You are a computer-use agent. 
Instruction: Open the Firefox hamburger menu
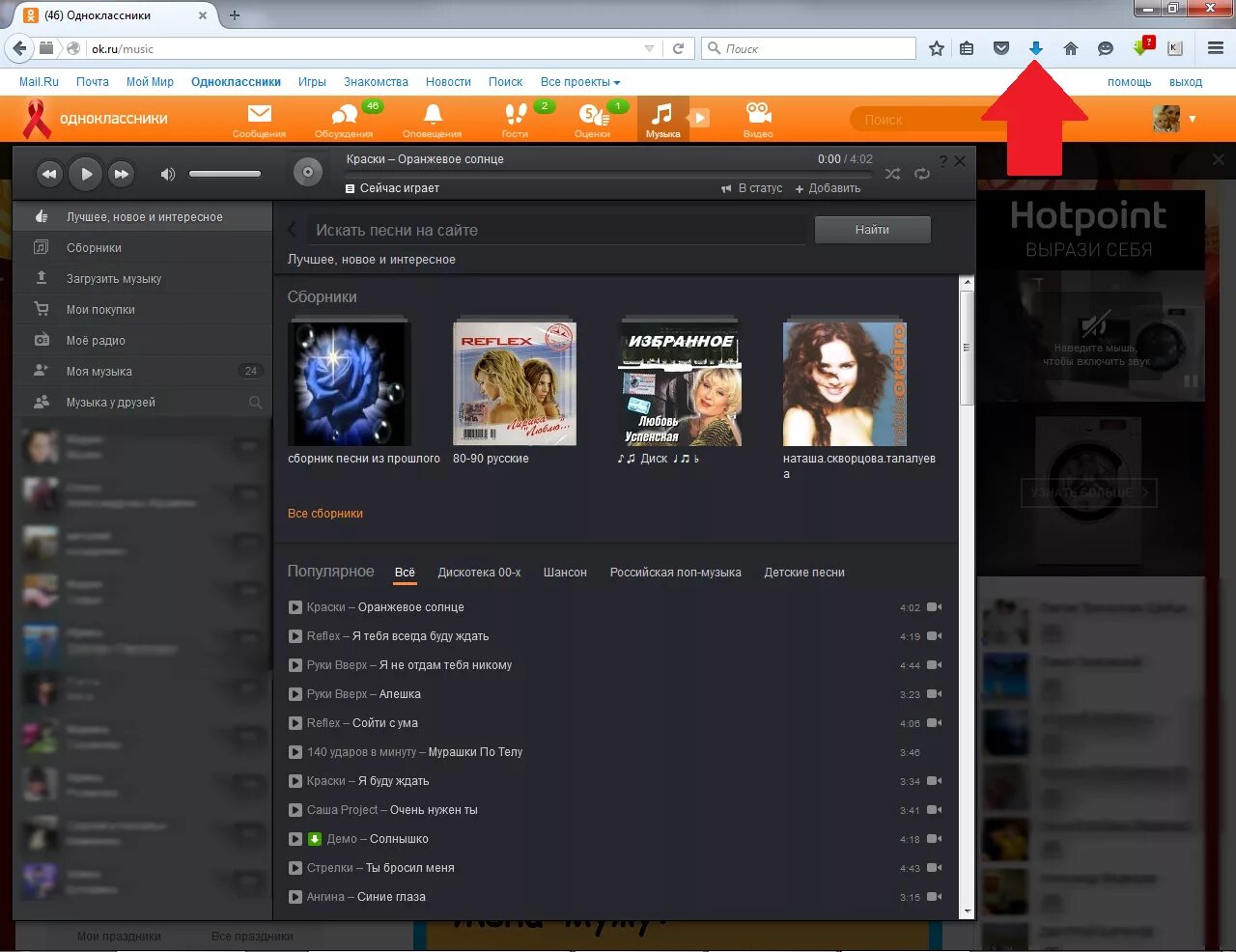coord(1216,48)
